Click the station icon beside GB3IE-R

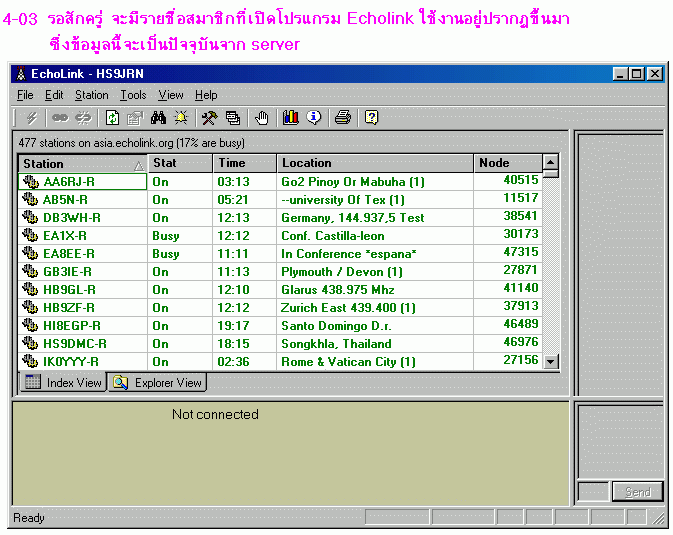click(x=30, y=272)
